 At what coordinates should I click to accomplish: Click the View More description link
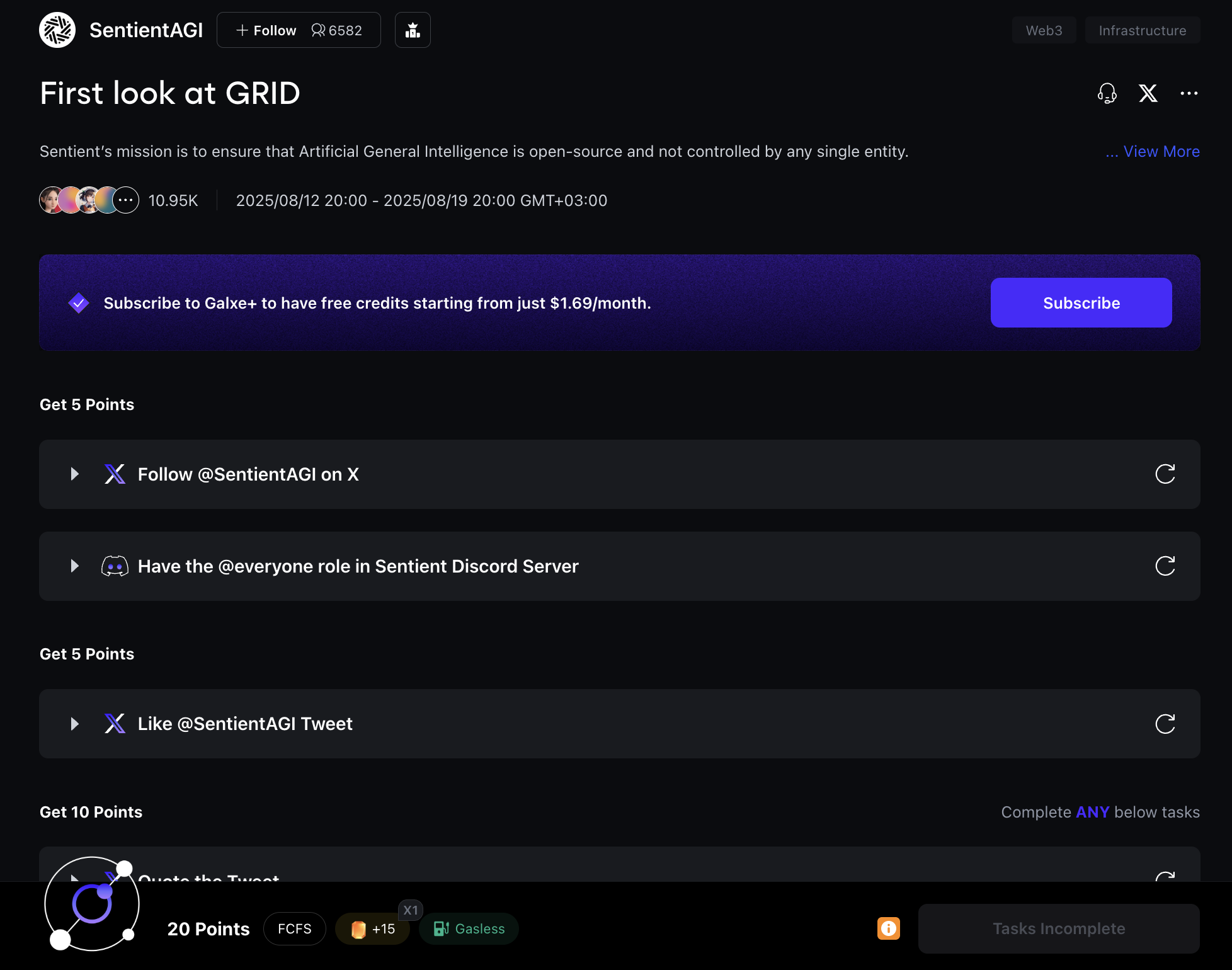click(x=1161, y=152)
